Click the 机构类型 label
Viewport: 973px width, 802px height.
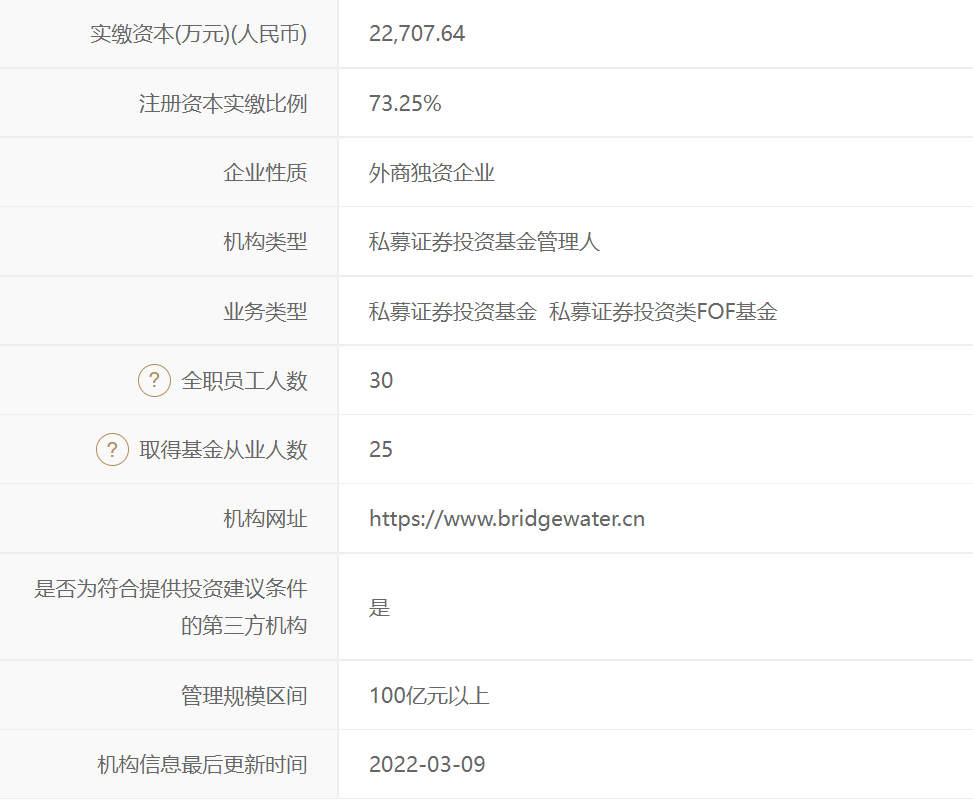click(265, 242)
